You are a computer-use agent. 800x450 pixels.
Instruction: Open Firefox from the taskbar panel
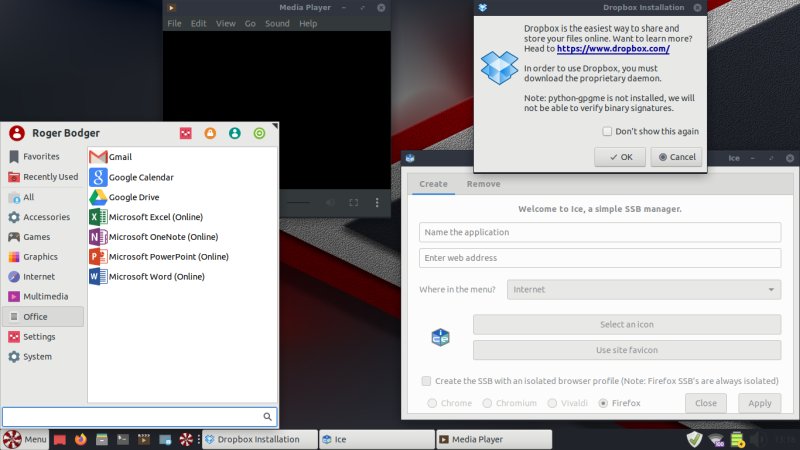point(81,439)
